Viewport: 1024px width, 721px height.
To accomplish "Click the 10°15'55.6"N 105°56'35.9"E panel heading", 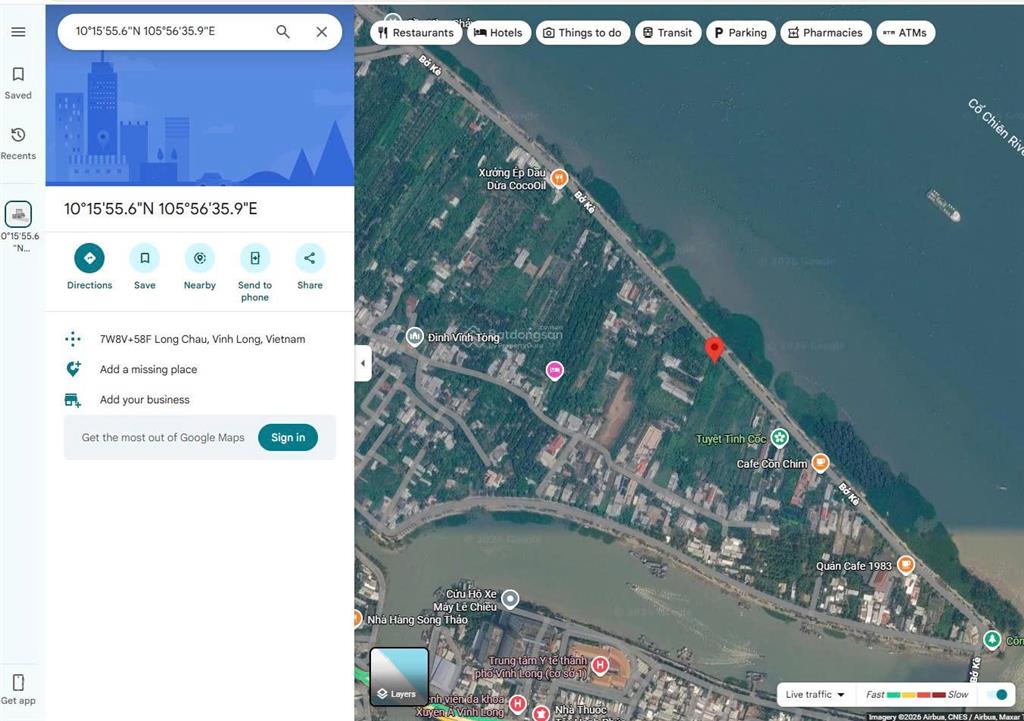I will click(161, 209).
